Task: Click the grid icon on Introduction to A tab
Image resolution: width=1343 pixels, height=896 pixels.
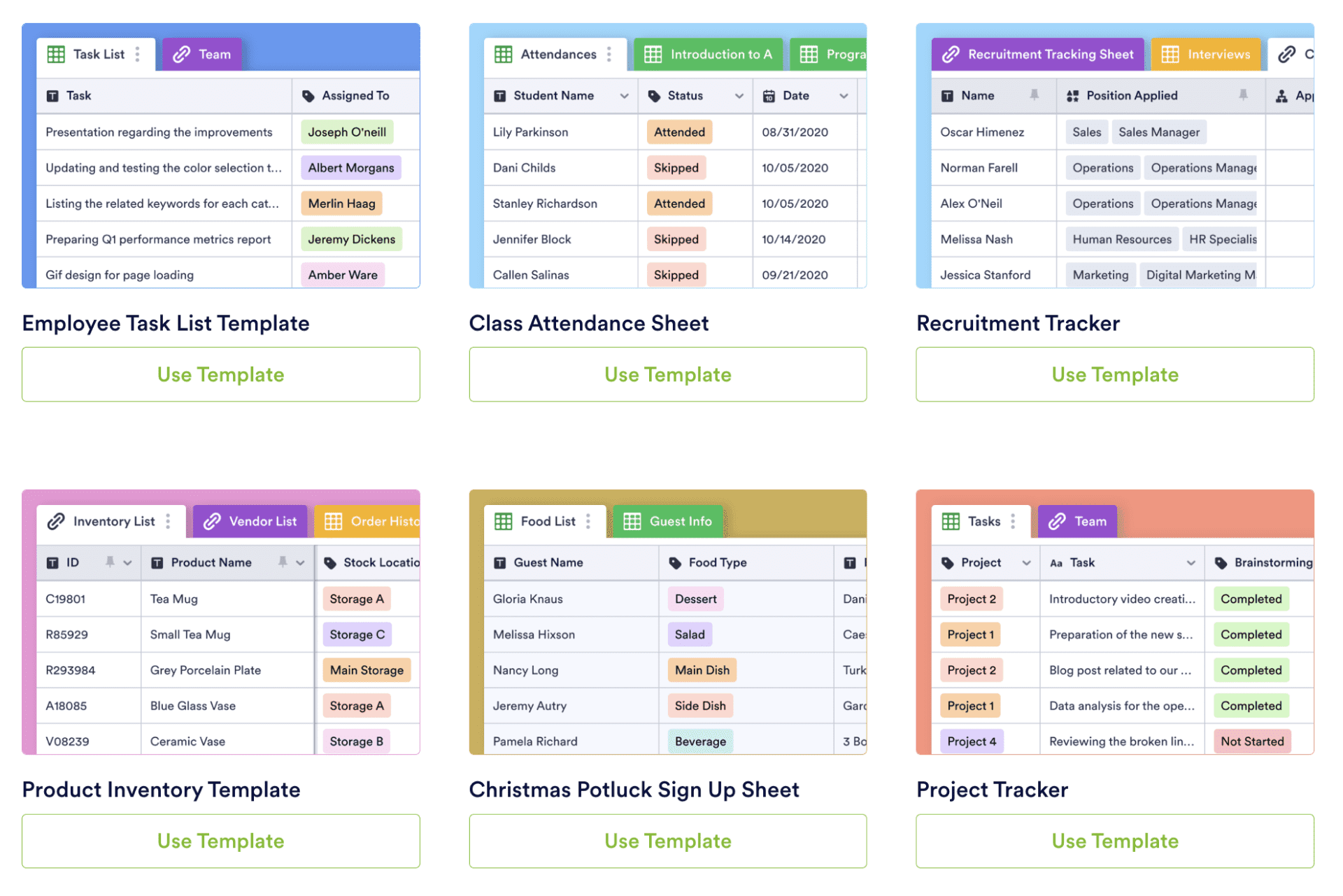Action: 653,55
